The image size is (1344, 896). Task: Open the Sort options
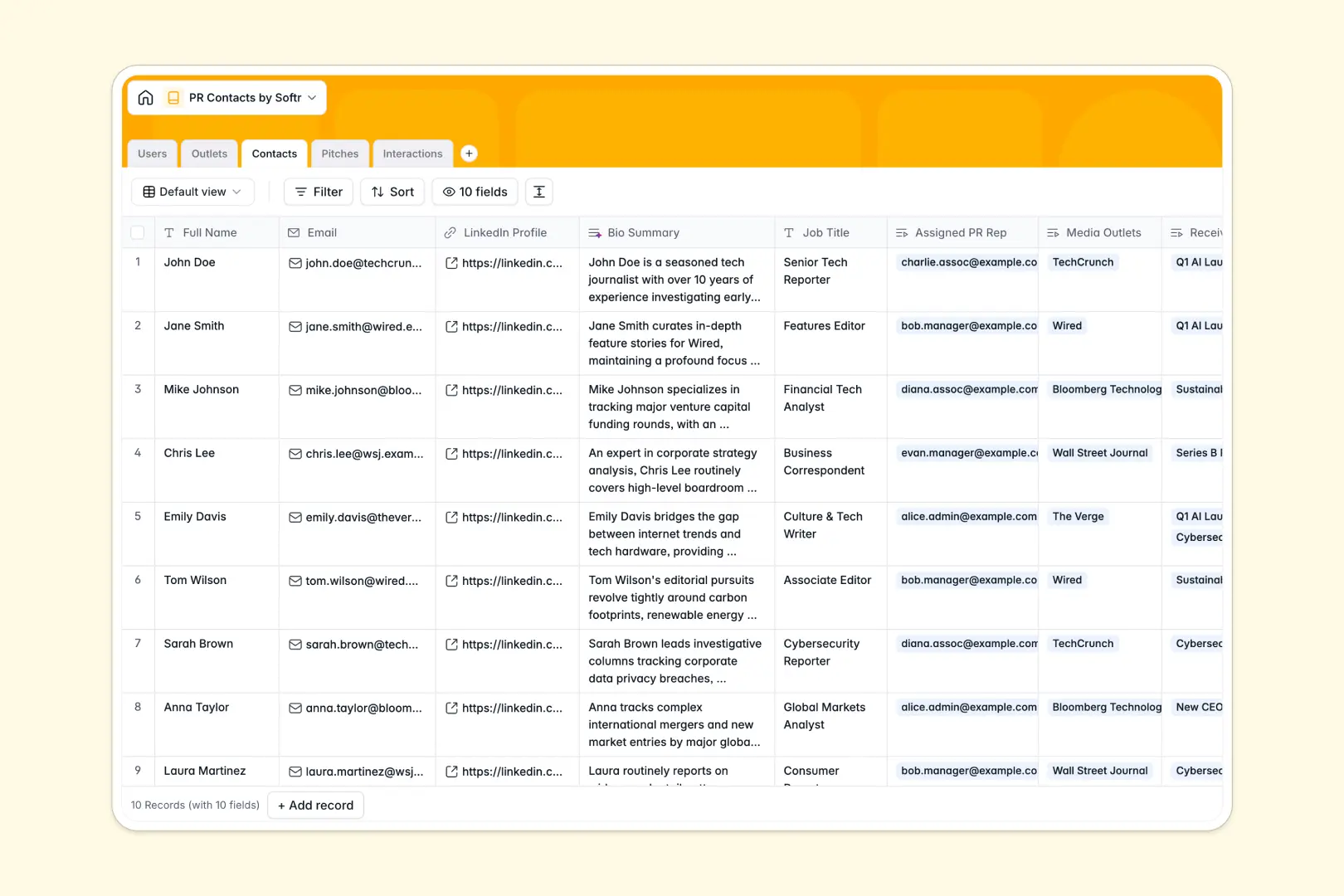[x=392, y=192]
